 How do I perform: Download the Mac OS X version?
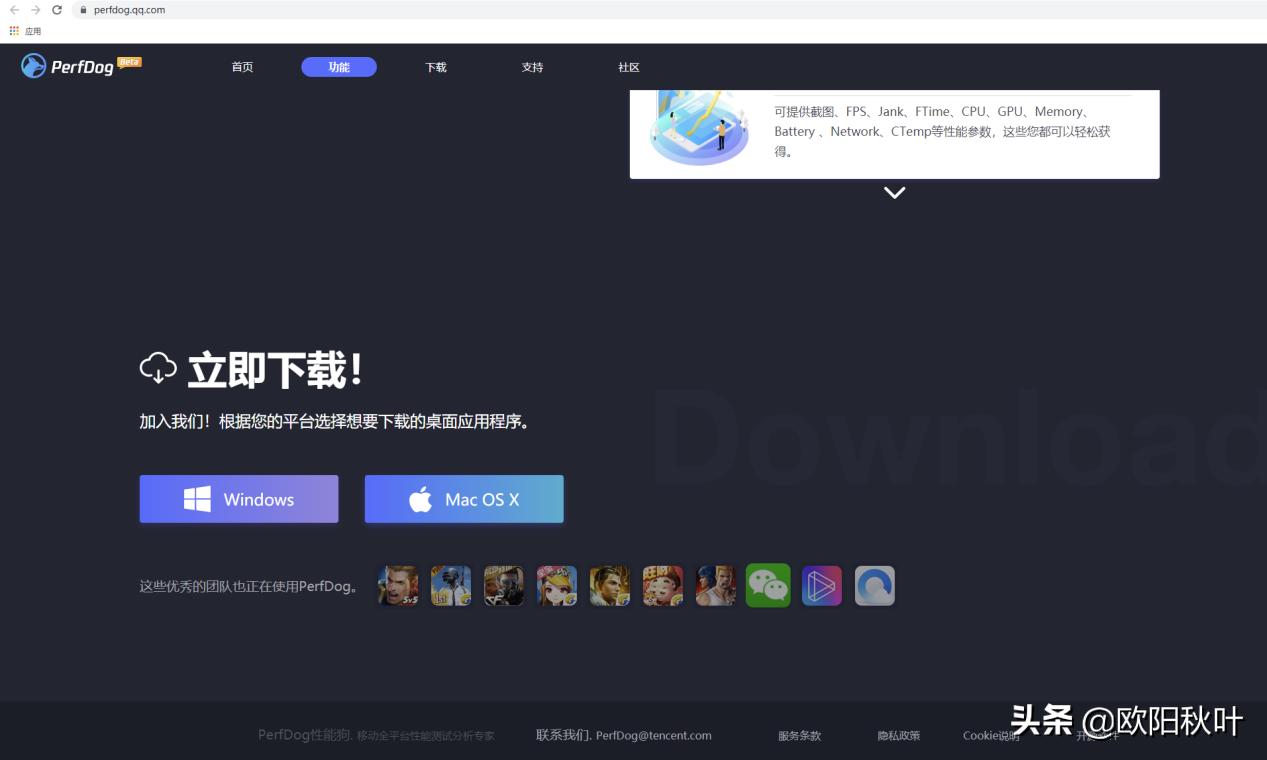[463, 499]
